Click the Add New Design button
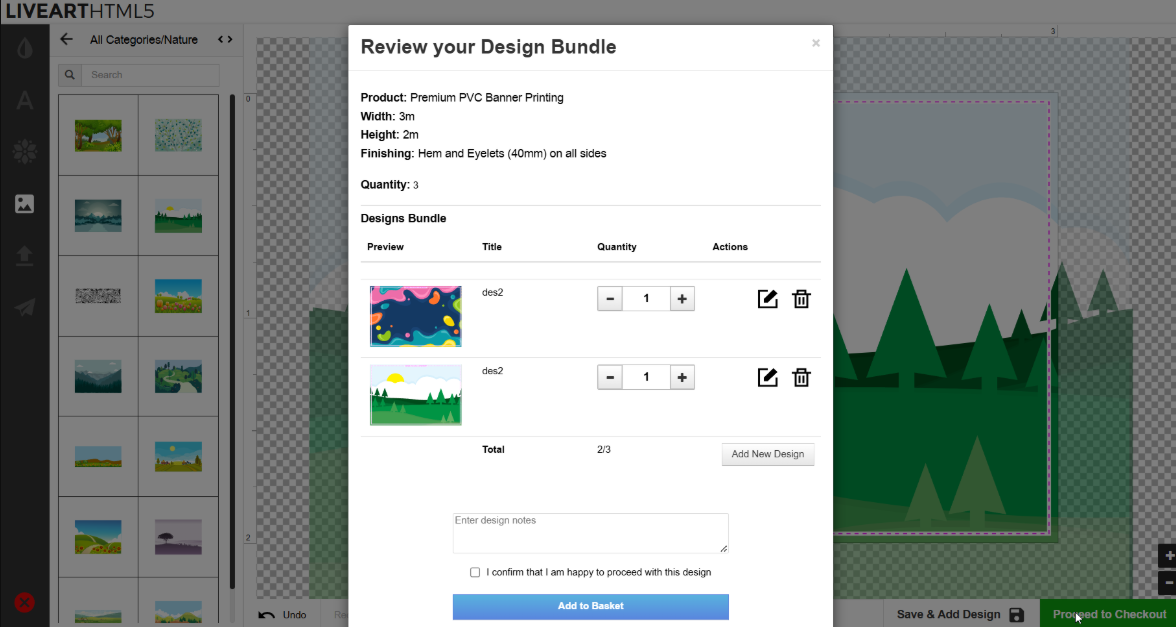Screen dimensions: 1176x627 [767, 454]
